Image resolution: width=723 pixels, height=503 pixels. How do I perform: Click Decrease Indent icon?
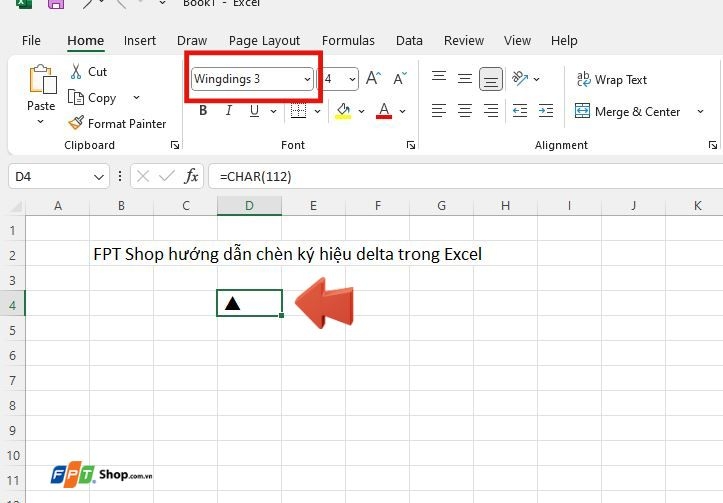click(520, 111)
